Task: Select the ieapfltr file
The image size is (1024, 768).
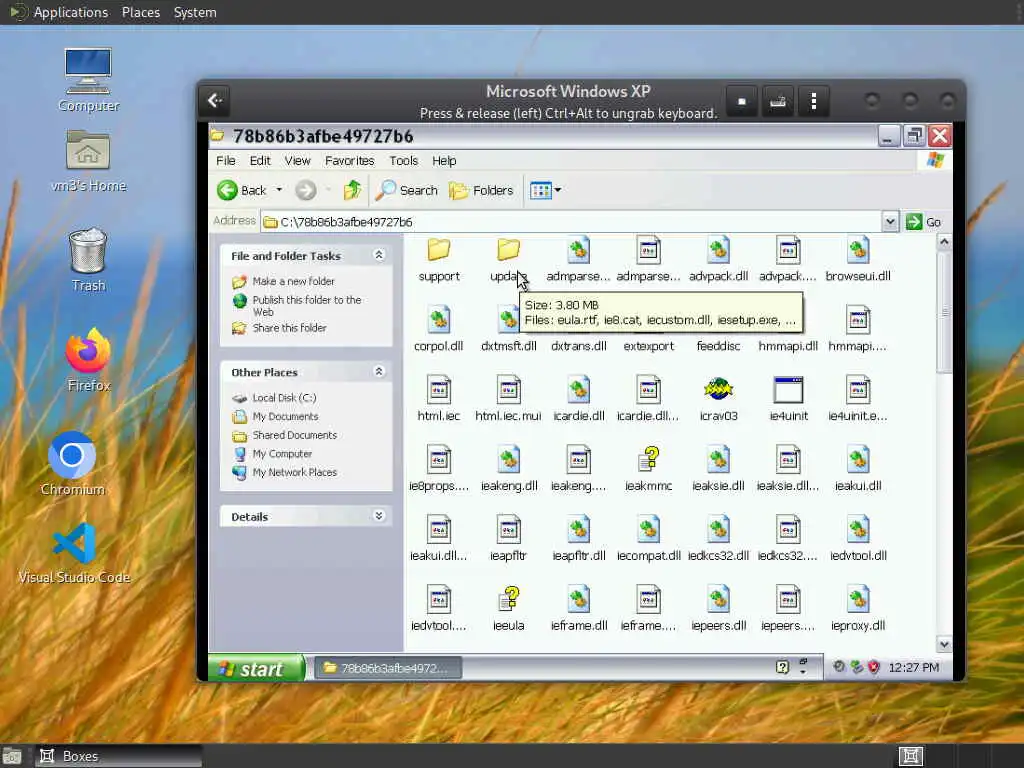Action: (508, 539)
